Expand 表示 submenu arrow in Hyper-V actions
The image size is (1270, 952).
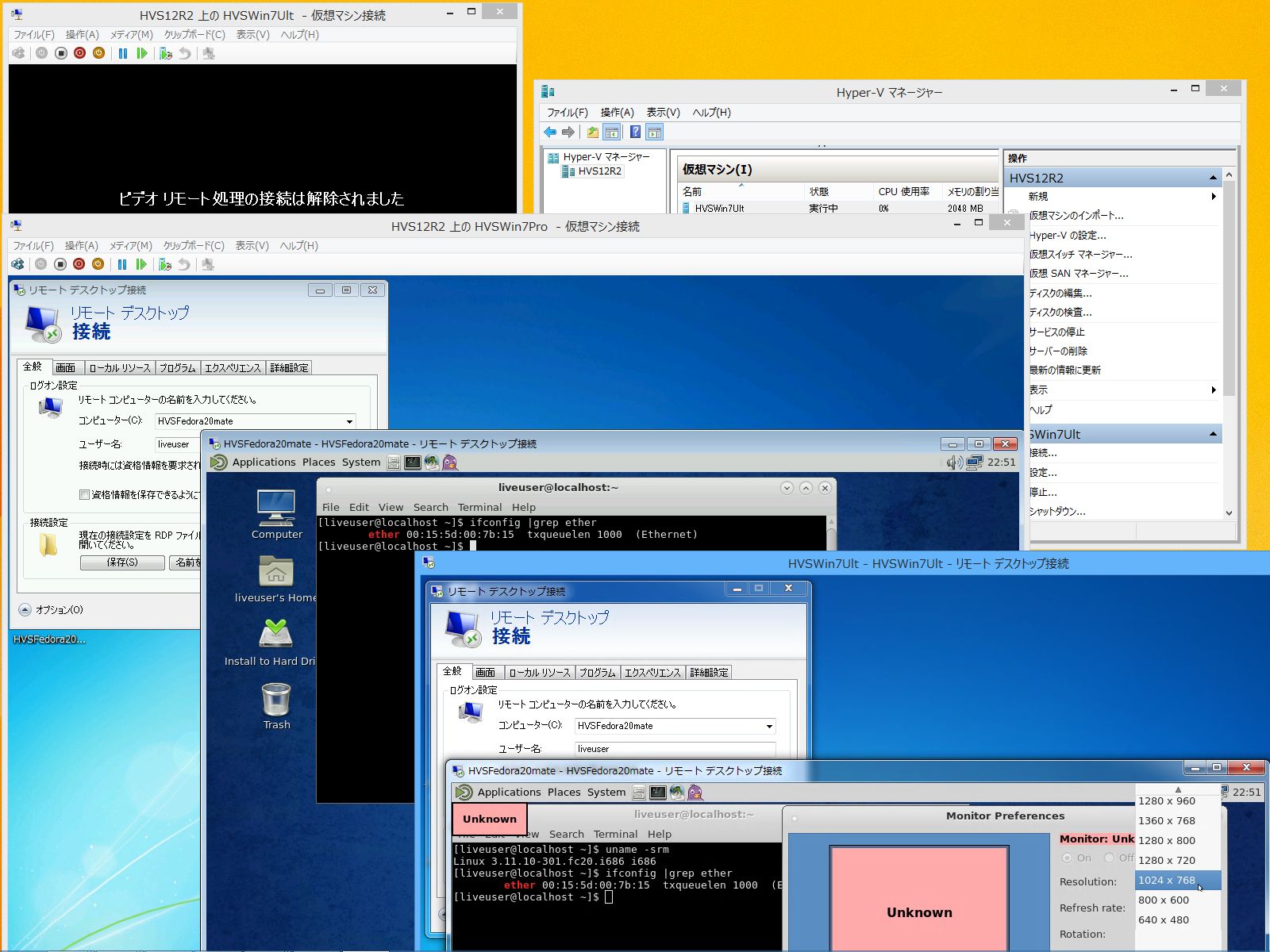[1214, 390]
